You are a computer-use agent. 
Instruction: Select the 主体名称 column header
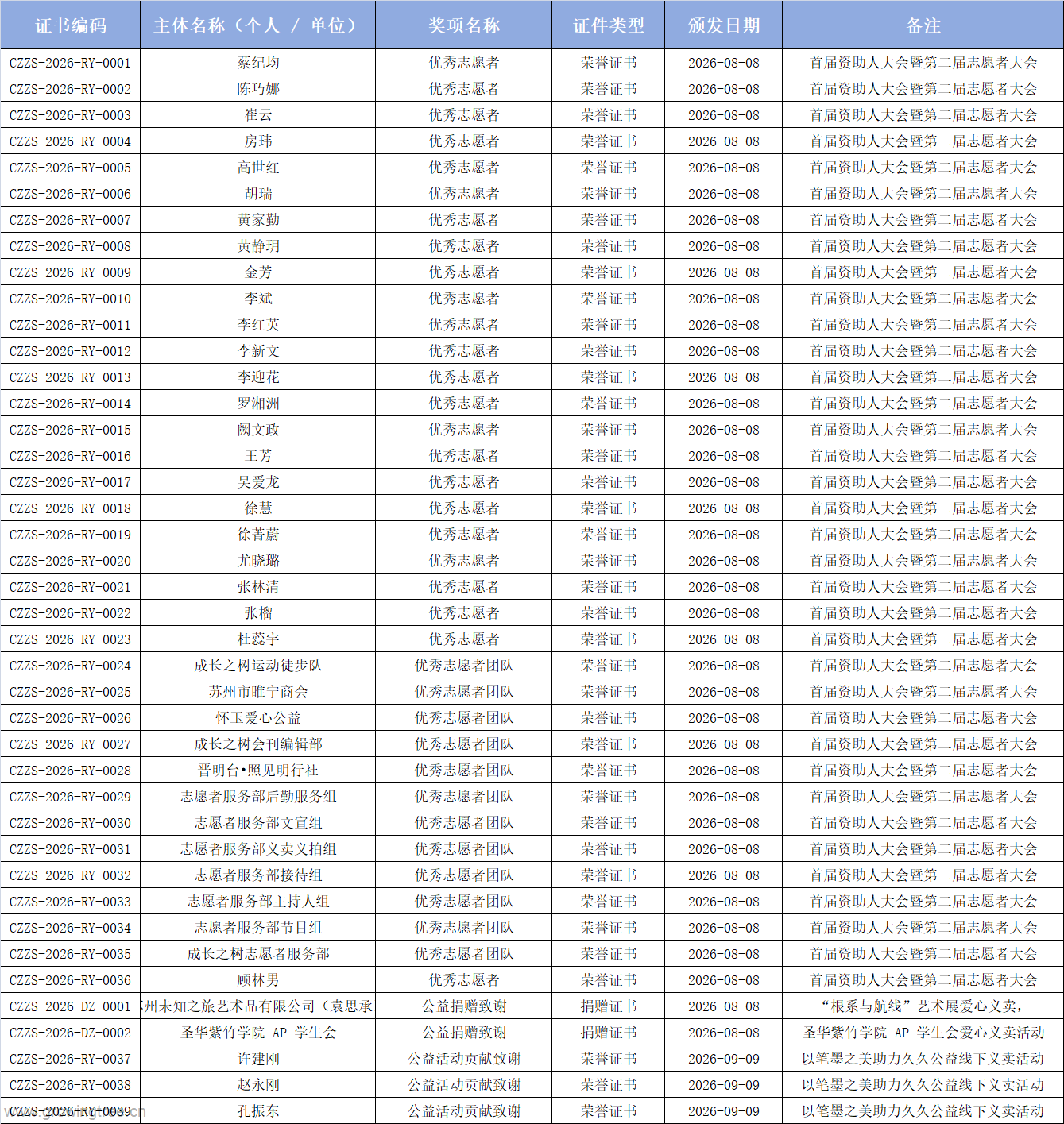pos(257,25)
